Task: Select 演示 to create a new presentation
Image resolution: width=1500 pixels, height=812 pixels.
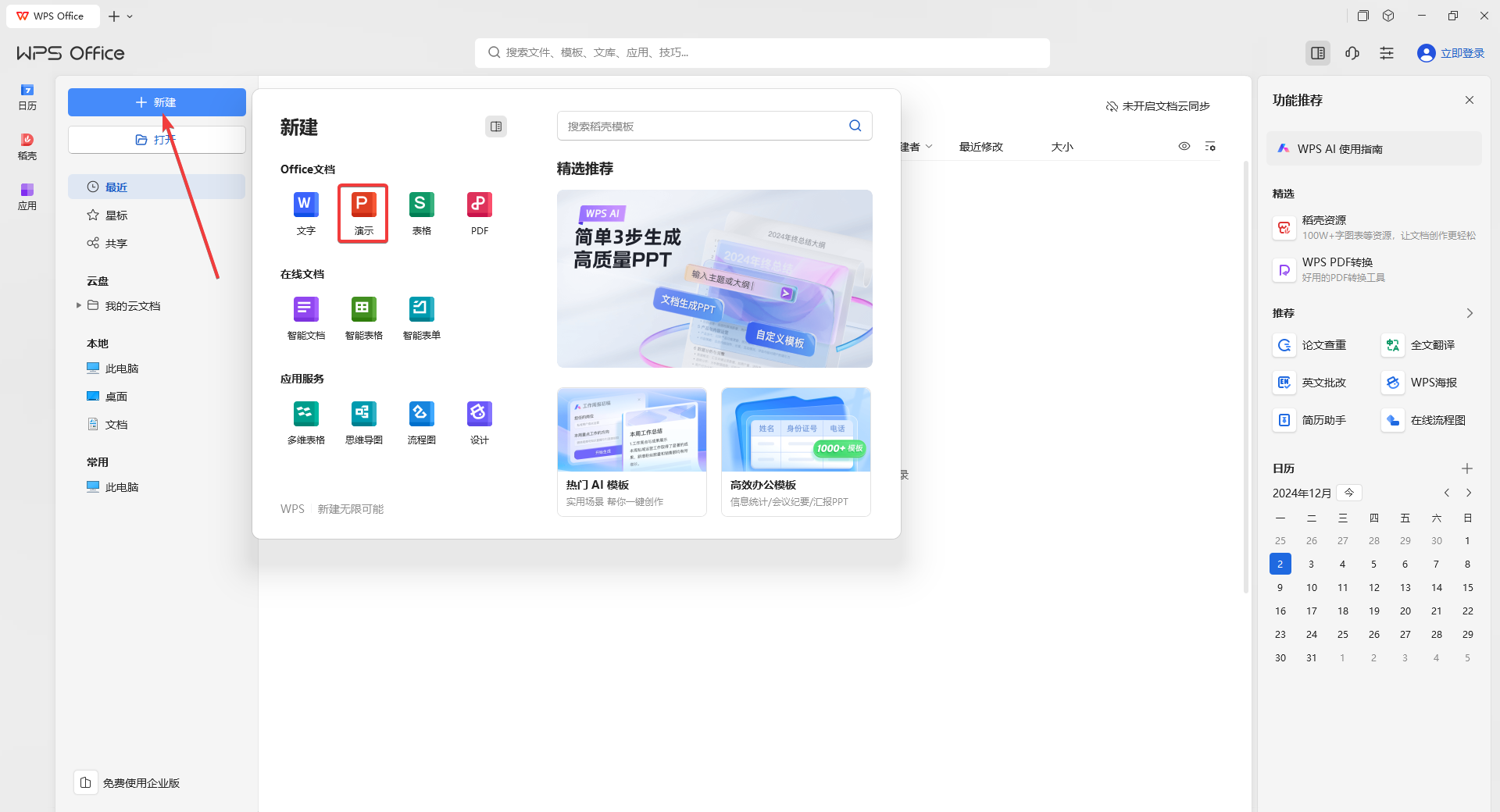Action: [x=362, y=212]
